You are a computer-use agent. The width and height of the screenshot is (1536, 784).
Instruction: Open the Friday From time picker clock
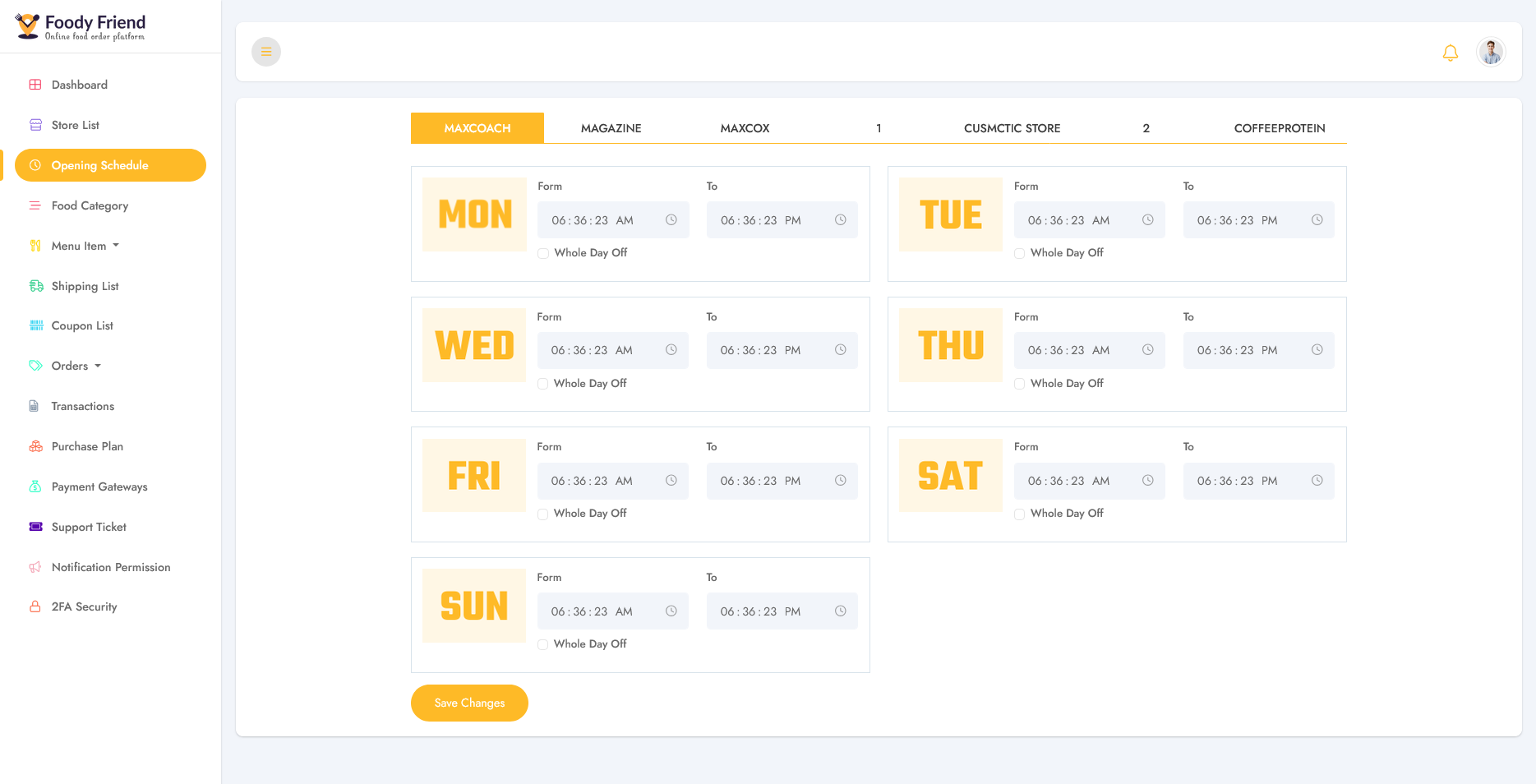(671, 481)
